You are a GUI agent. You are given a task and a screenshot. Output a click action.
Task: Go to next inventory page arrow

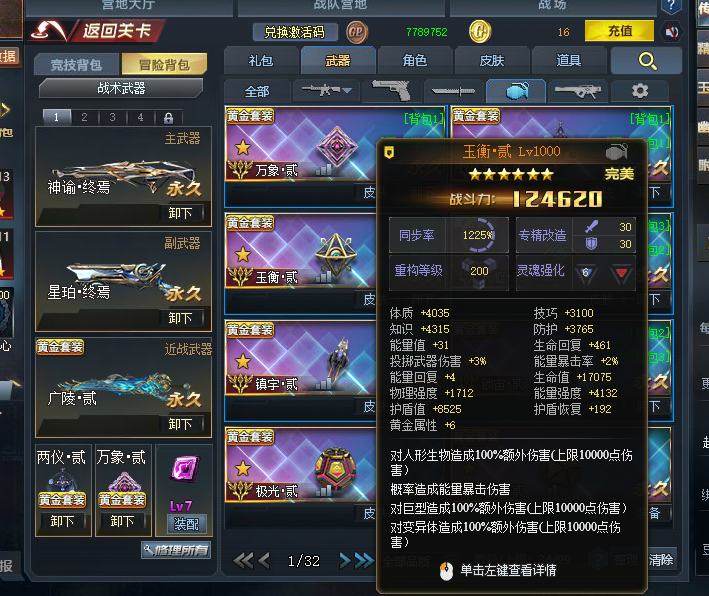pos(345,561)
